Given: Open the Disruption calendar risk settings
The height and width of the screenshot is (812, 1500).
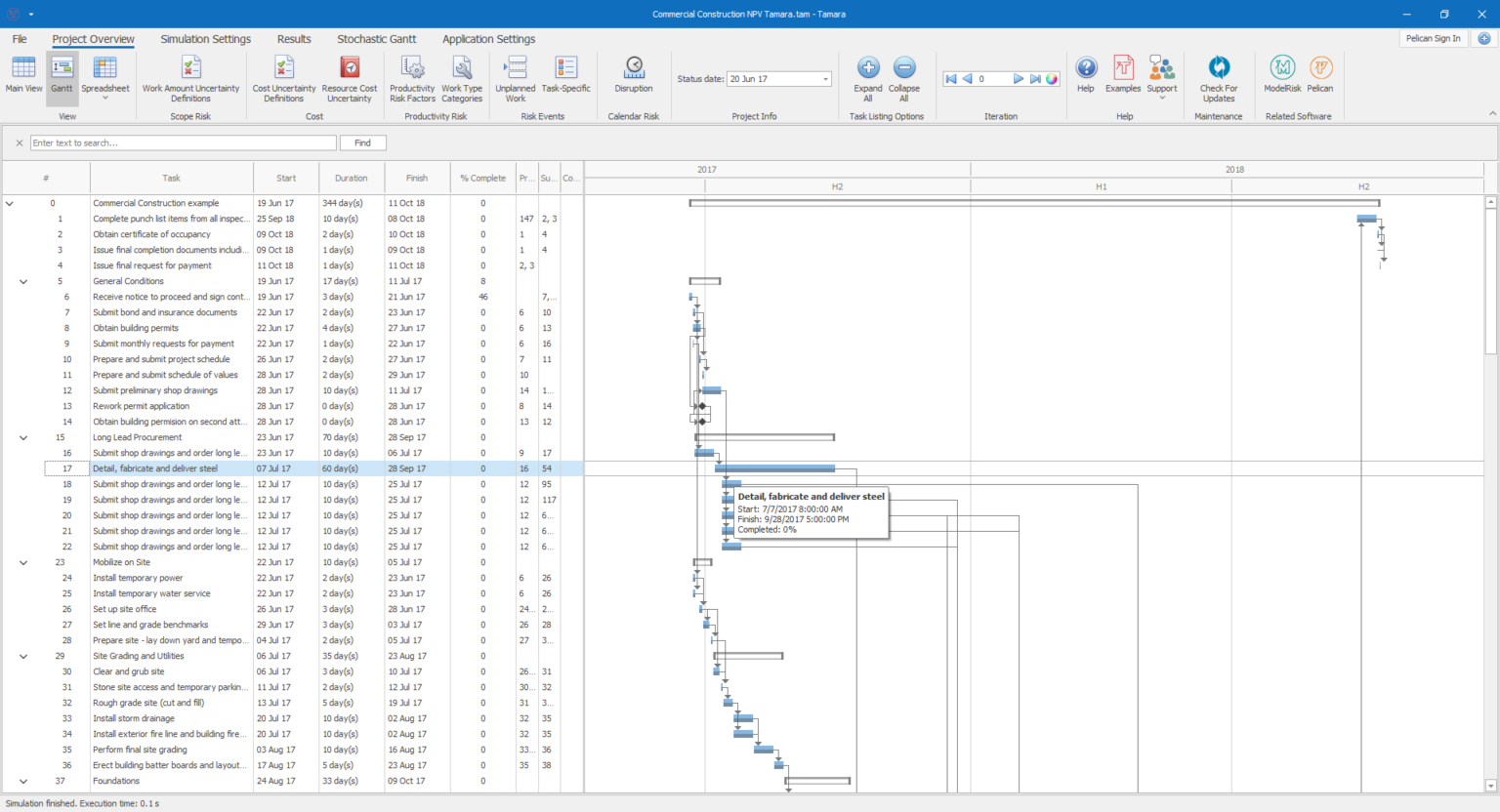Looking at the screenshot, I should [x=633, y=78].
